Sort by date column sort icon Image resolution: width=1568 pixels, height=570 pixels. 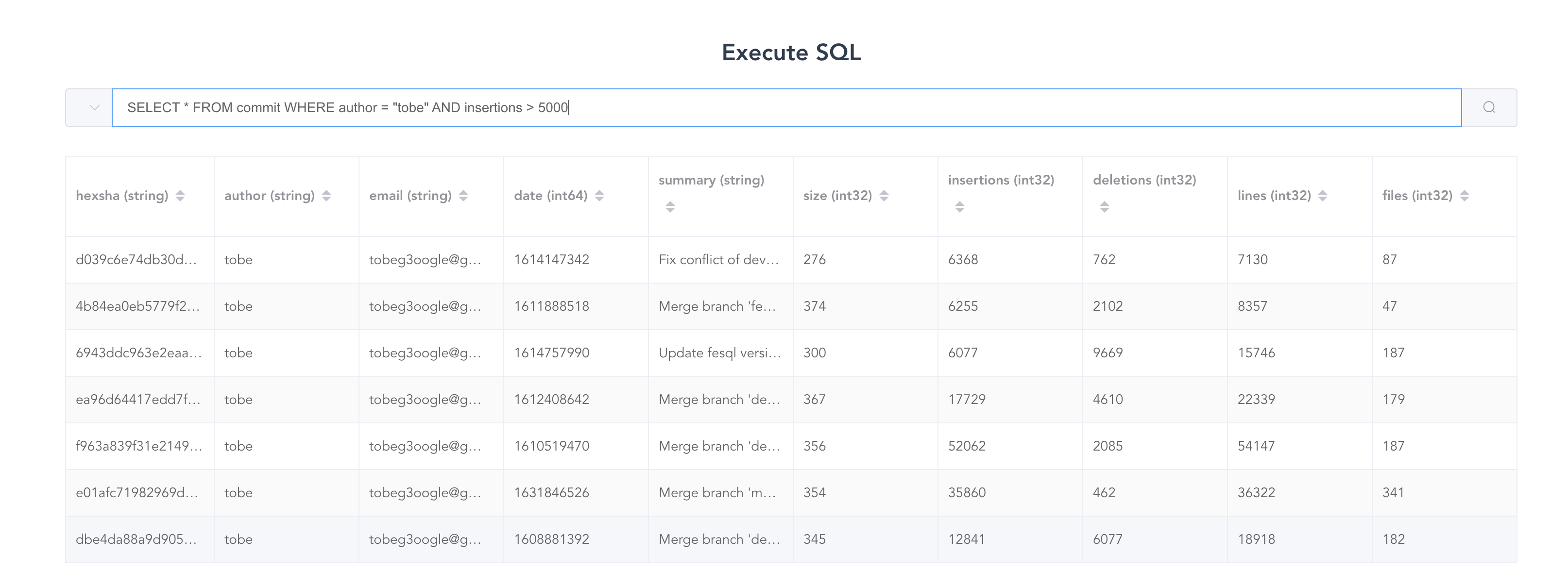(x=599, y=196)
